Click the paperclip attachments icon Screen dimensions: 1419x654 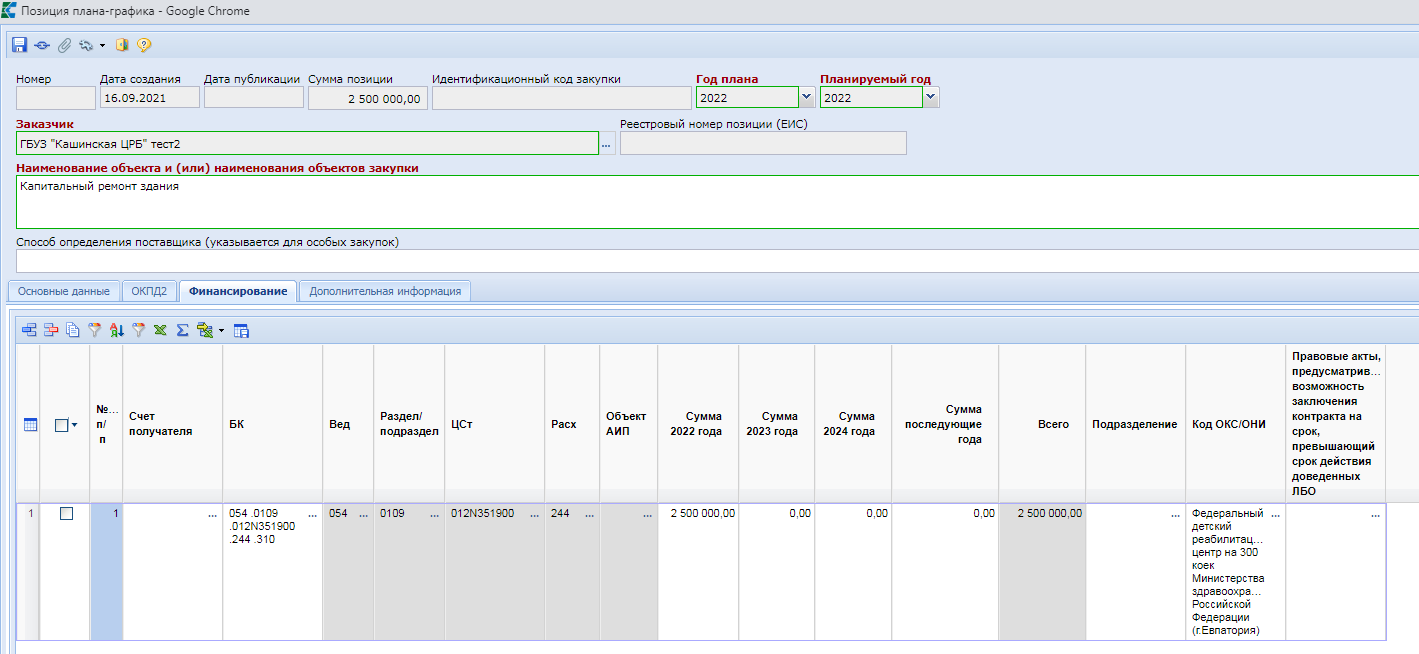pos(64,45)
